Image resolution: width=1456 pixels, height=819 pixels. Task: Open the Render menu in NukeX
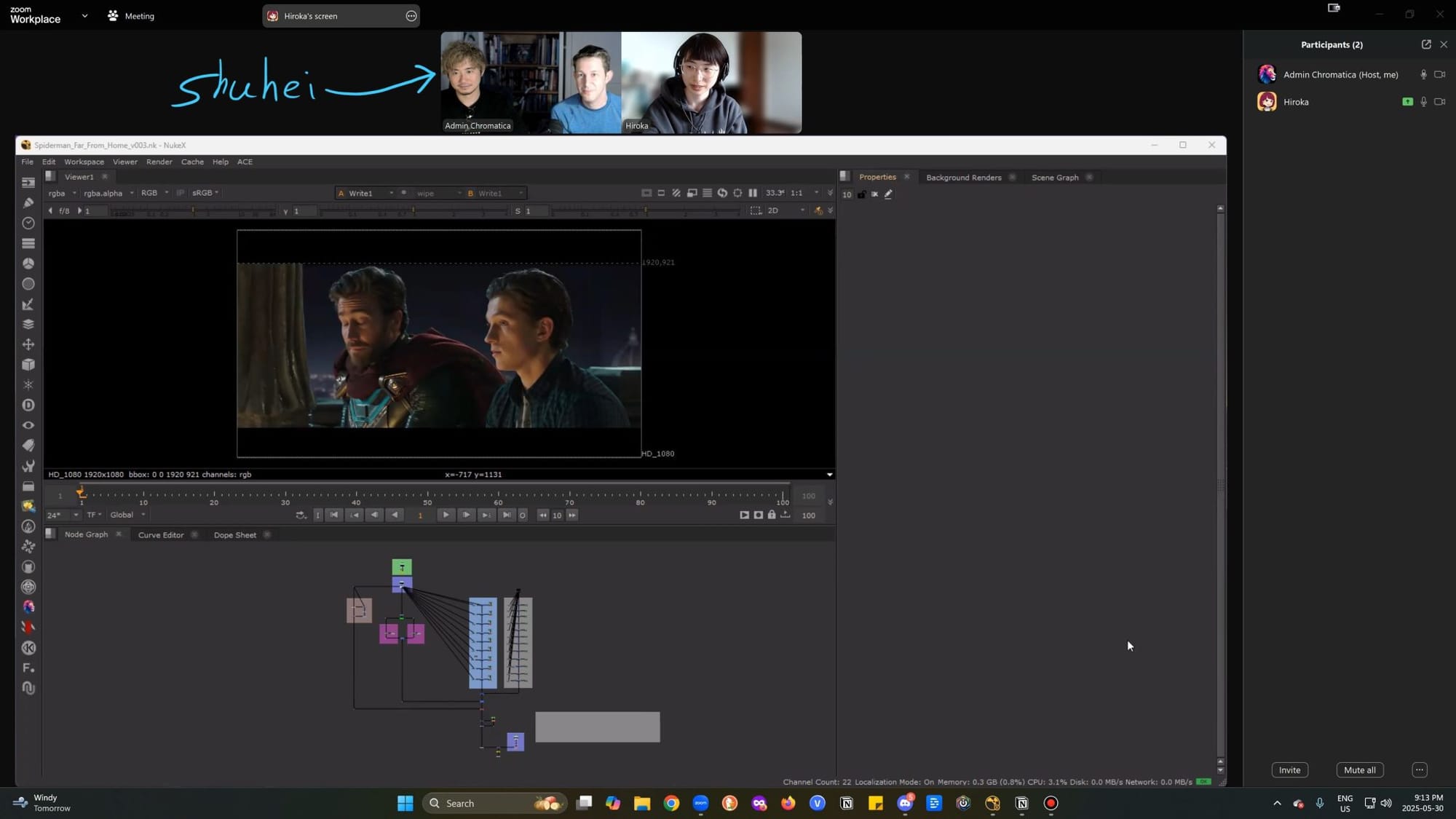159,162
